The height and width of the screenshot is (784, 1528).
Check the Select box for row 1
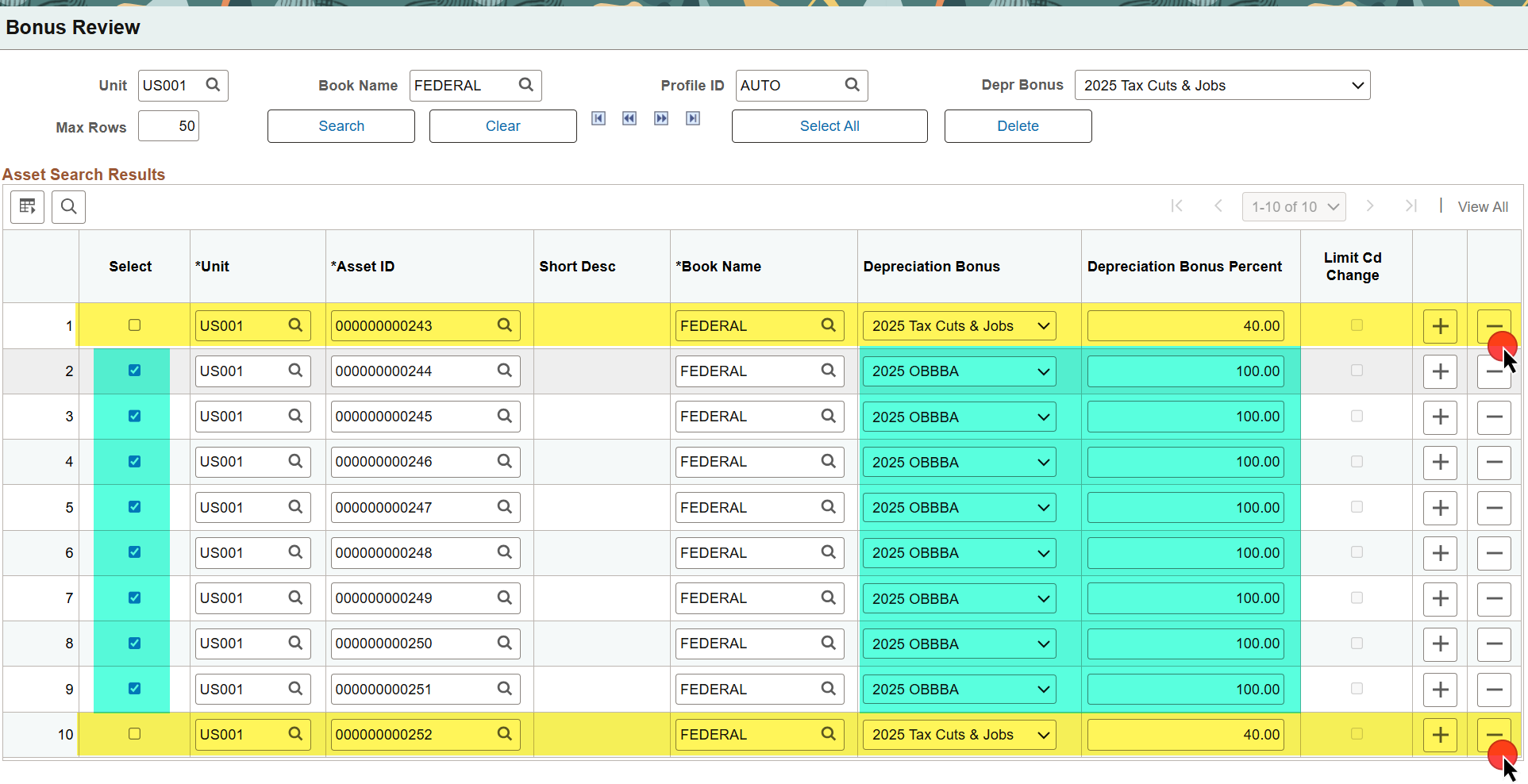[x=134, y=325]
